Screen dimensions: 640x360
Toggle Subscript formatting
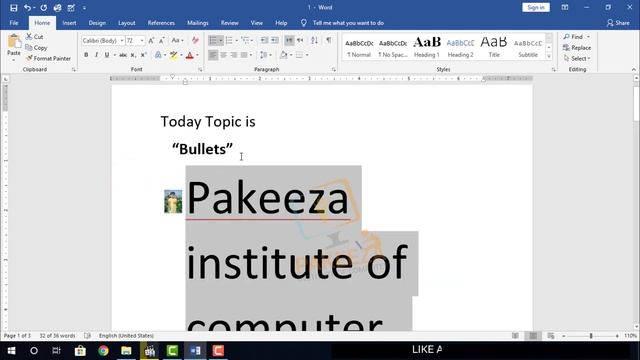tap(133, 55)
